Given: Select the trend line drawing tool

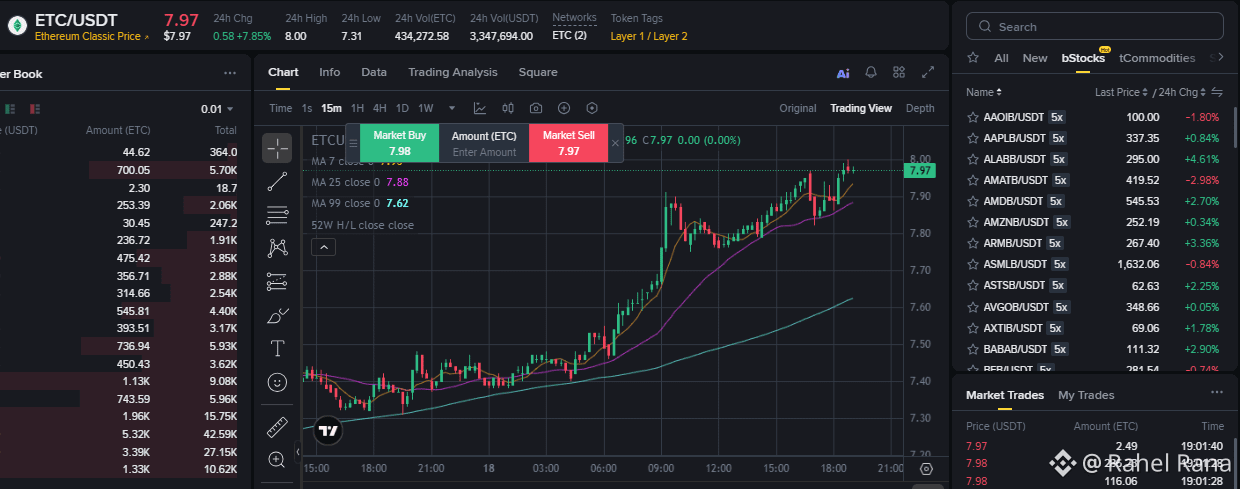Looking at the screenshot, I should [277, 181].
